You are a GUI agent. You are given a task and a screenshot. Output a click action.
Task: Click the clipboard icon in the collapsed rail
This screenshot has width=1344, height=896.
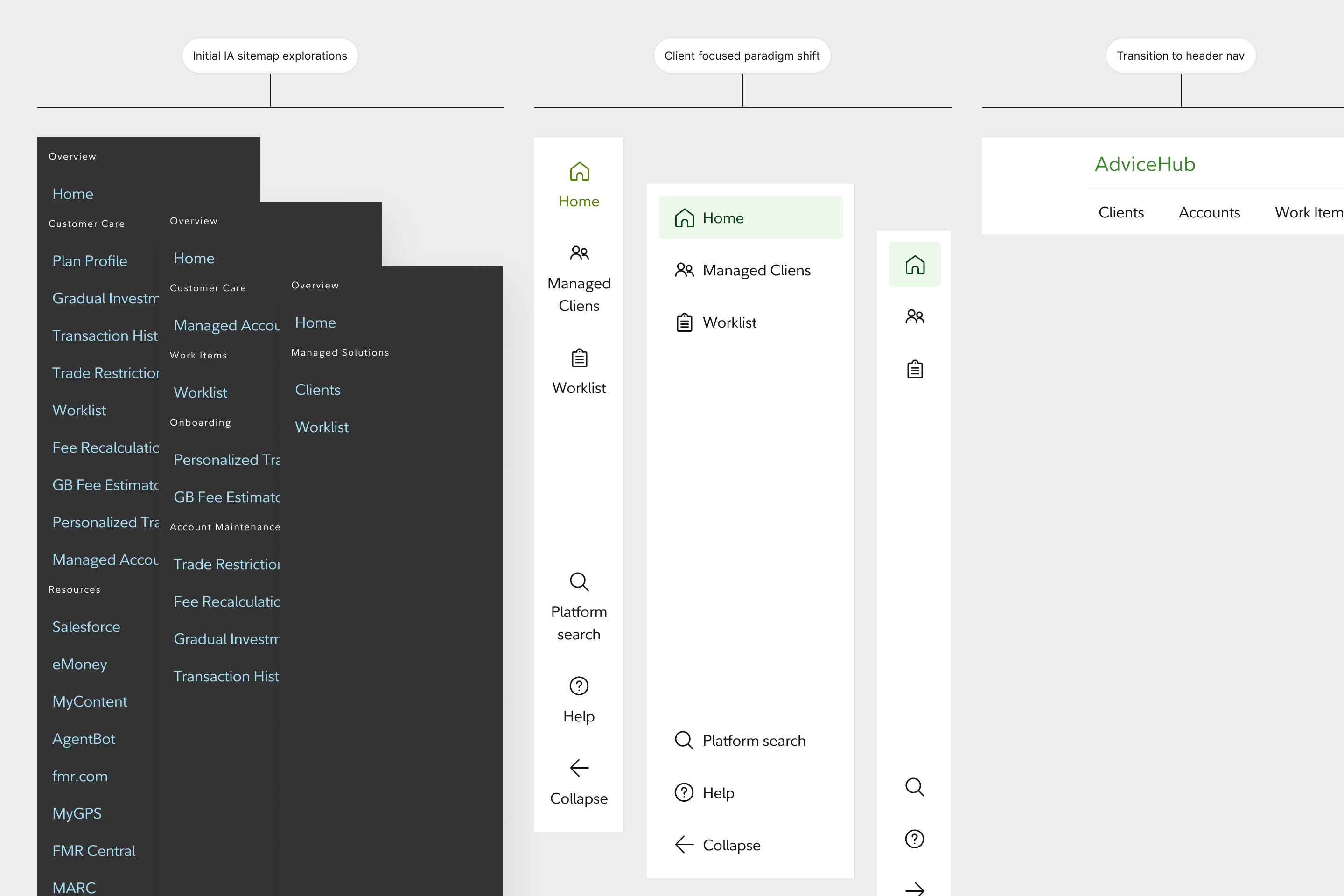tap(914, 369)
